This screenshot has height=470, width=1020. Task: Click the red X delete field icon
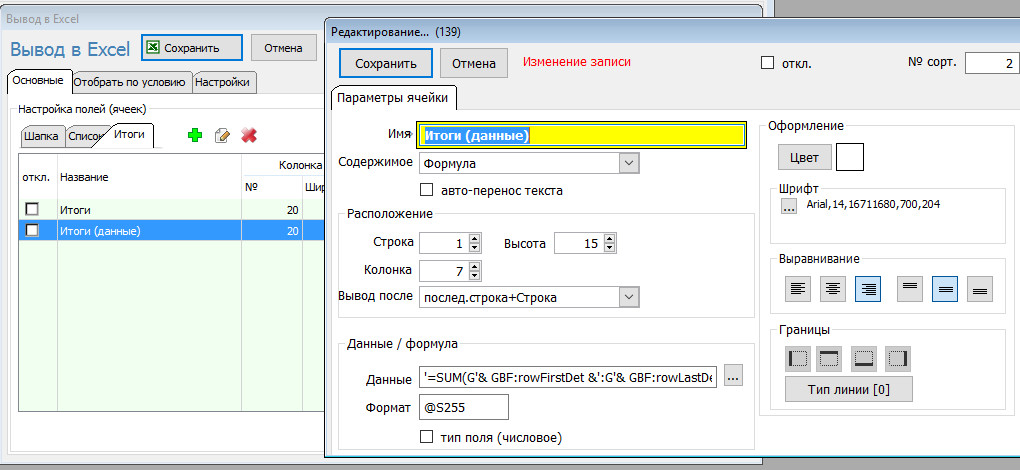[249, 135]
